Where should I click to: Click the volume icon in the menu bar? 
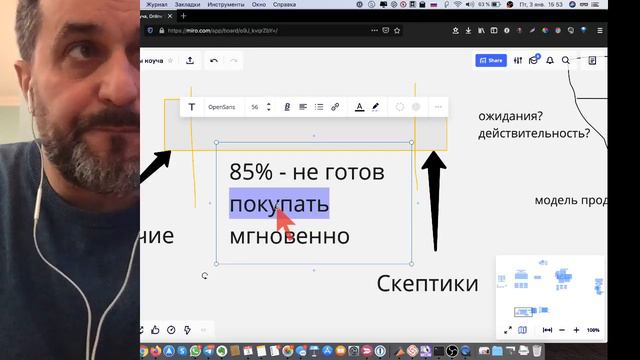[470, 4]
